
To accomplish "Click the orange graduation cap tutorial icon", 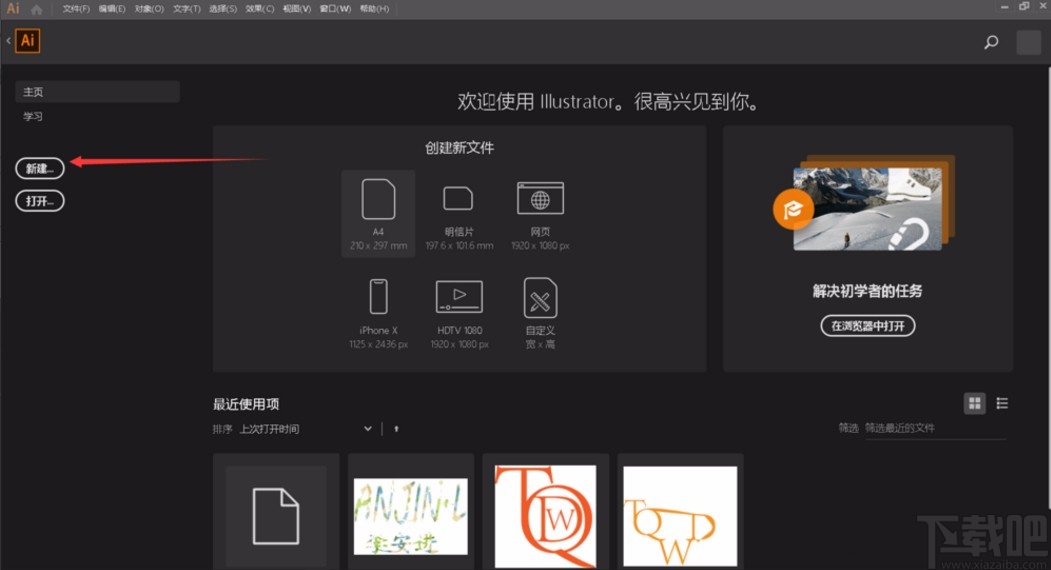I will click(x=793, y=210).
